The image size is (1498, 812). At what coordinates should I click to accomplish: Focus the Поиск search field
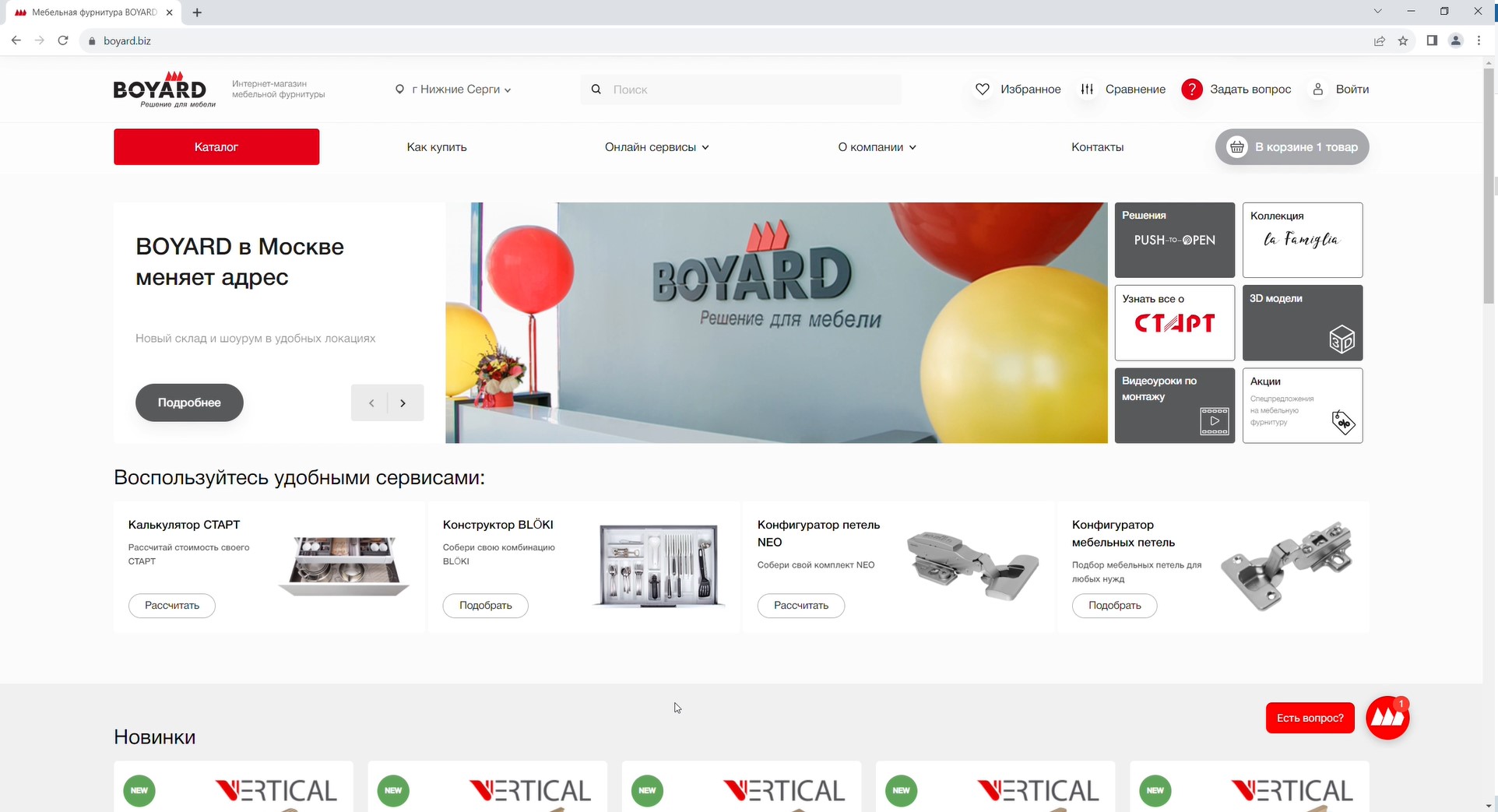(741, 90)
